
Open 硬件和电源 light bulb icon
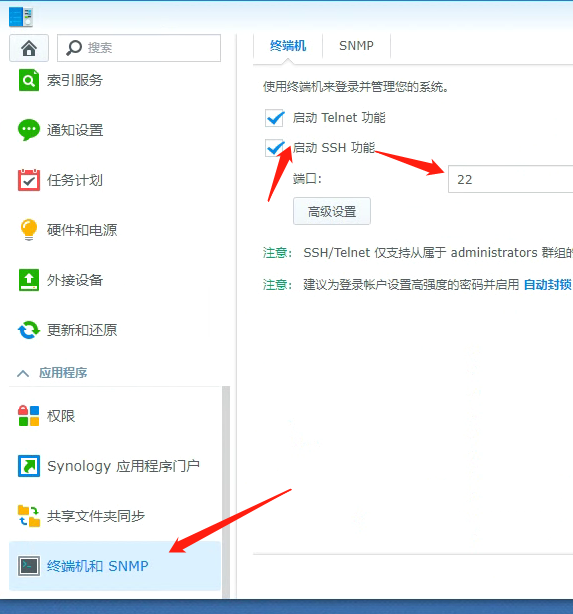click(x=29, y=230)
